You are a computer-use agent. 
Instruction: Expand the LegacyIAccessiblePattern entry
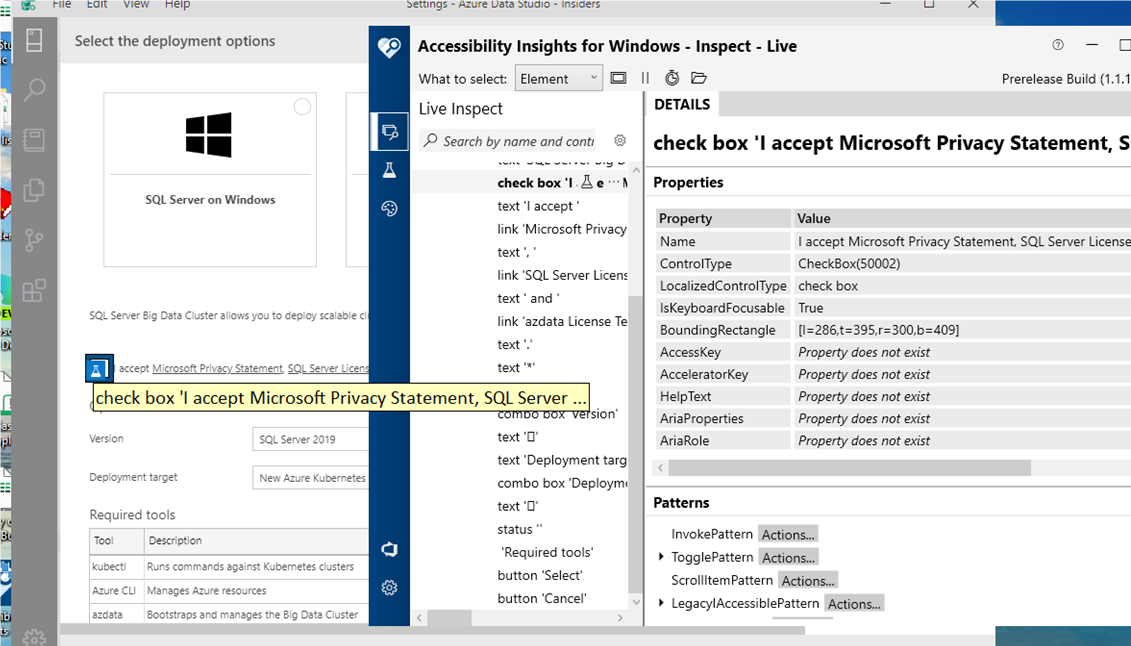661,603
